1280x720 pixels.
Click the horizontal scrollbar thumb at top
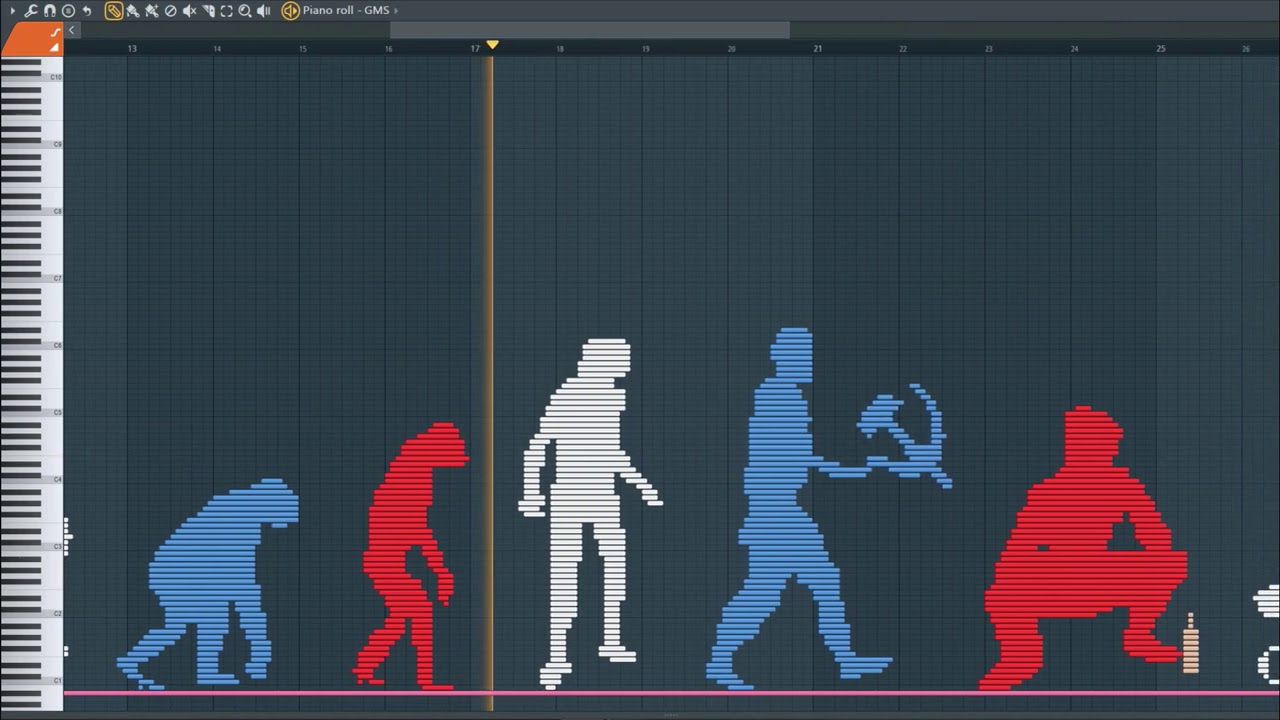[x=590, y=30]
